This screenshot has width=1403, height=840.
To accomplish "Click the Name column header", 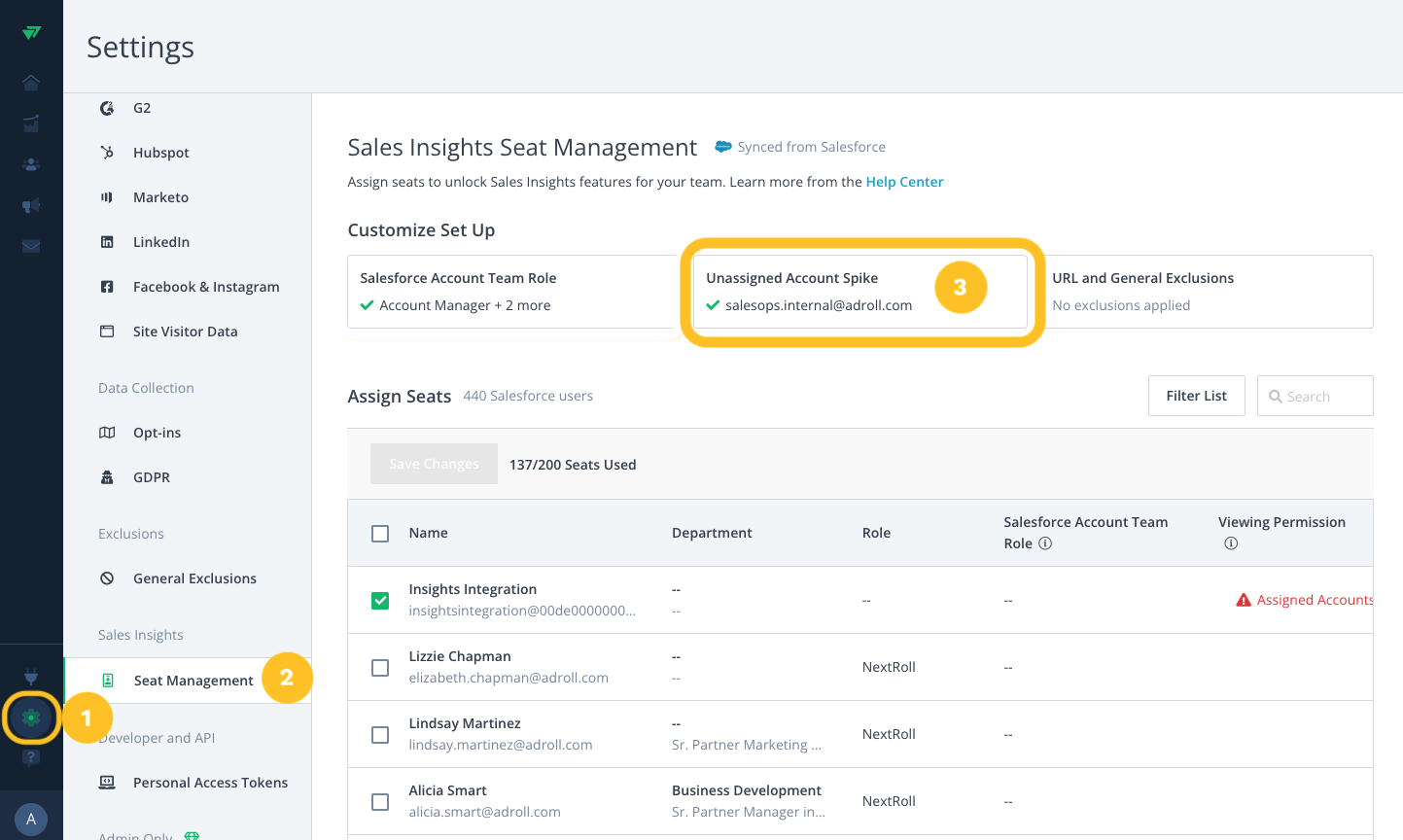I will click(x=428, y=533).
